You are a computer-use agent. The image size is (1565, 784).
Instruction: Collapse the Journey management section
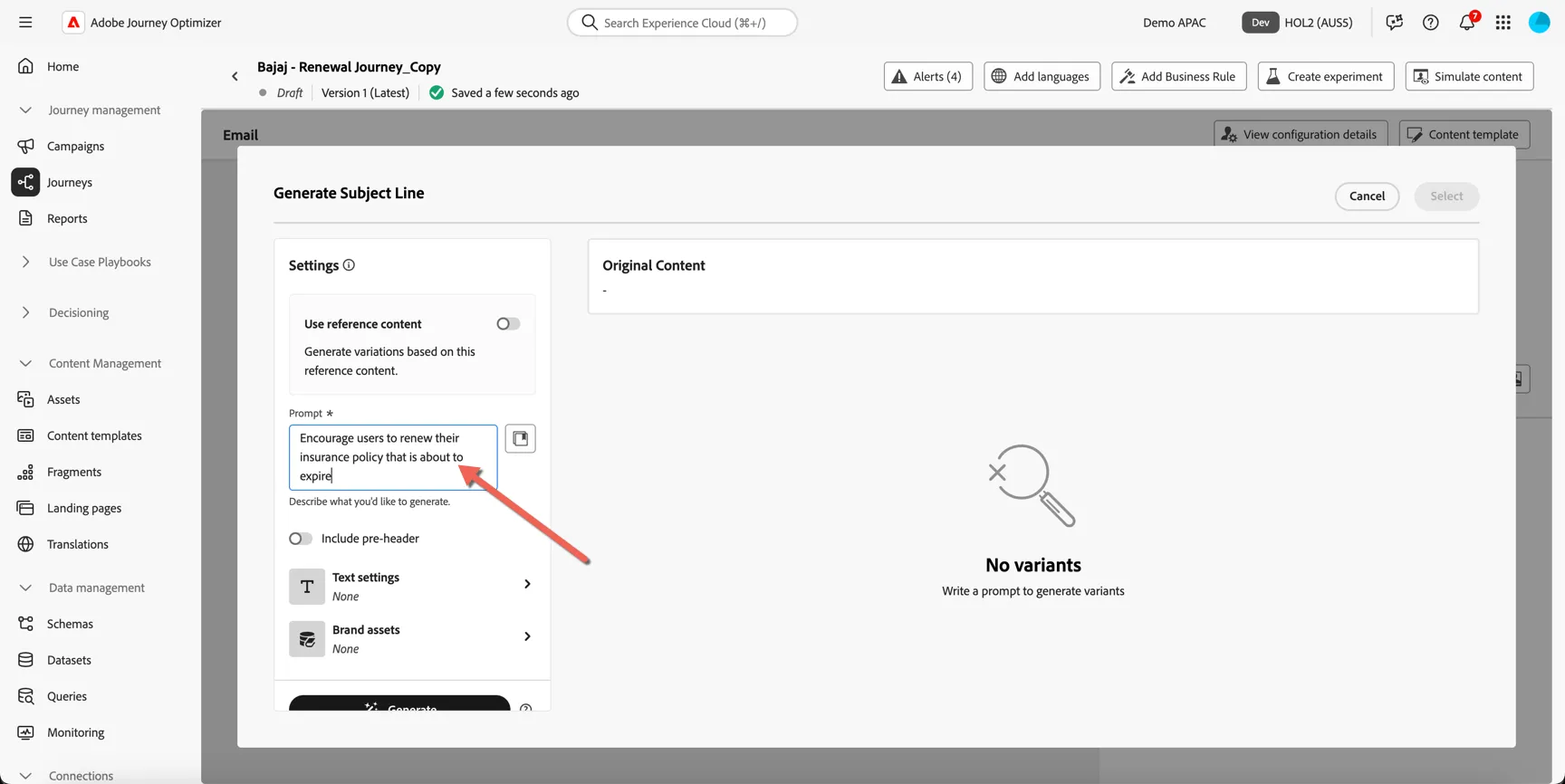25,110
